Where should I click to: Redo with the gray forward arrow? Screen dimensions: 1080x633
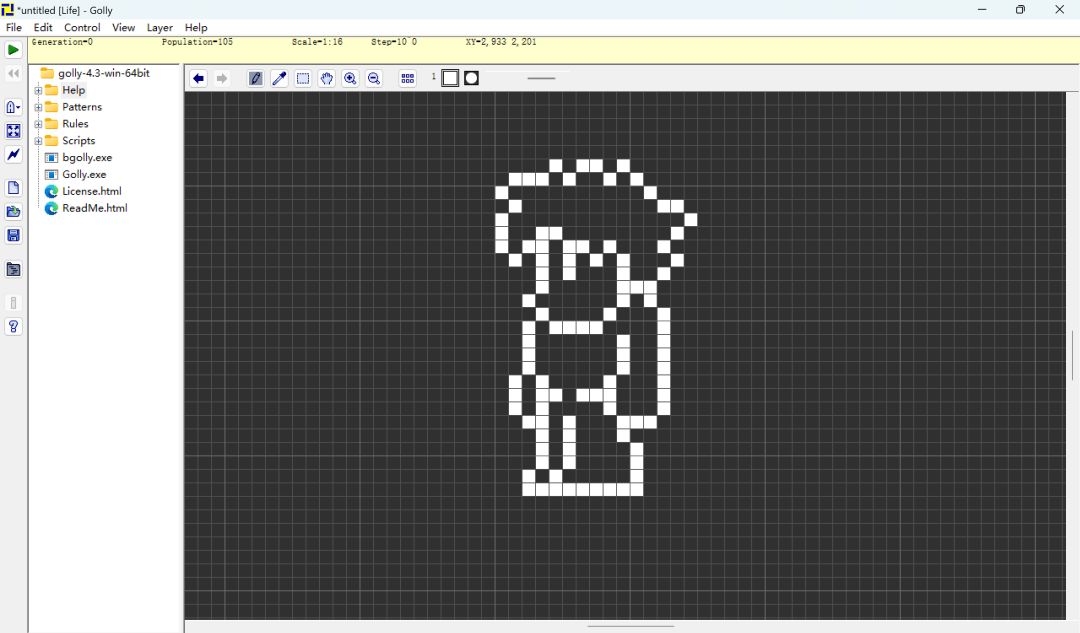coord(222,79)
